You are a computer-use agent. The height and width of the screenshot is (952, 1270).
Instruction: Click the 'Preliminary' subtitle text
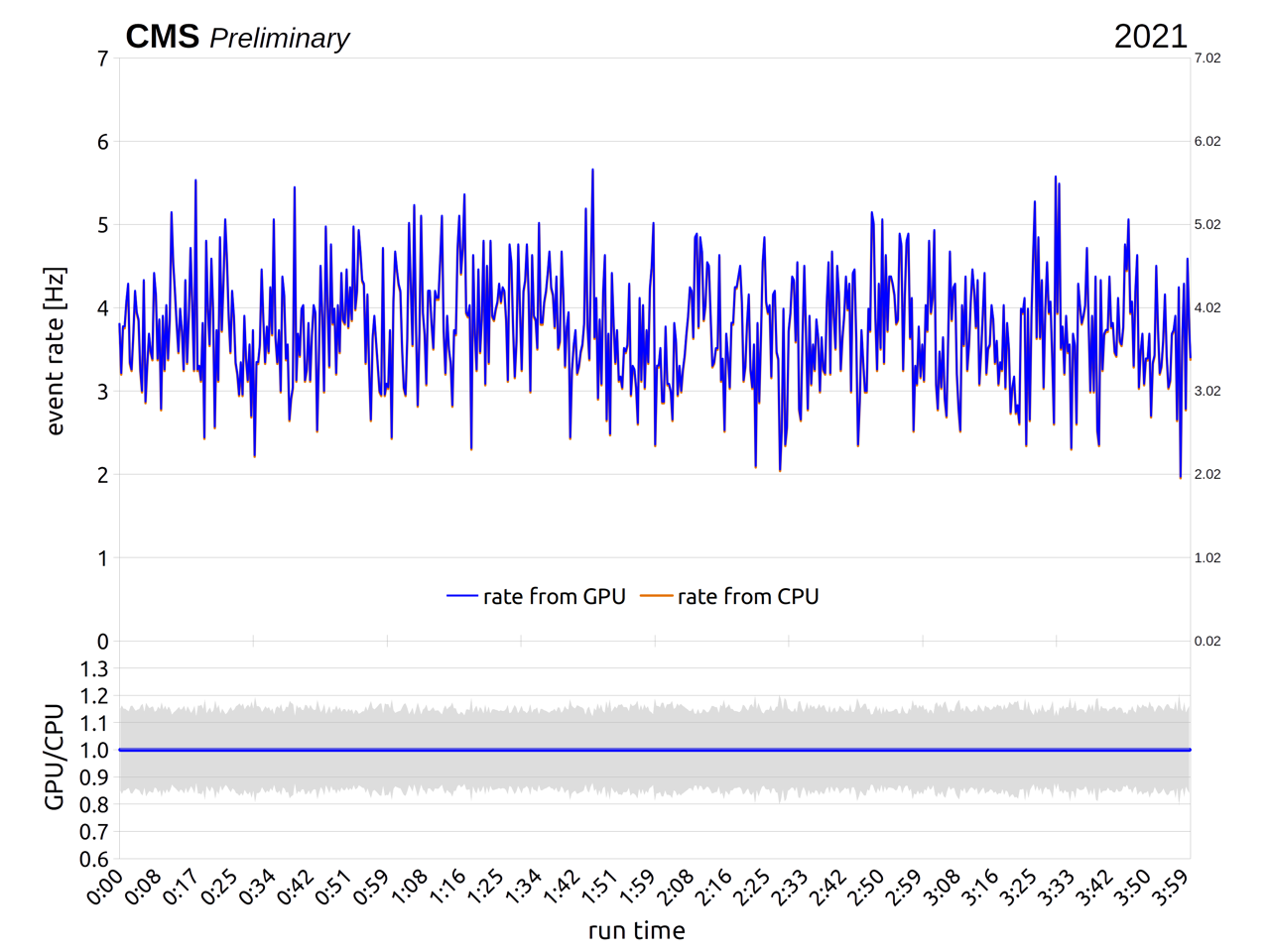point(280,38)
